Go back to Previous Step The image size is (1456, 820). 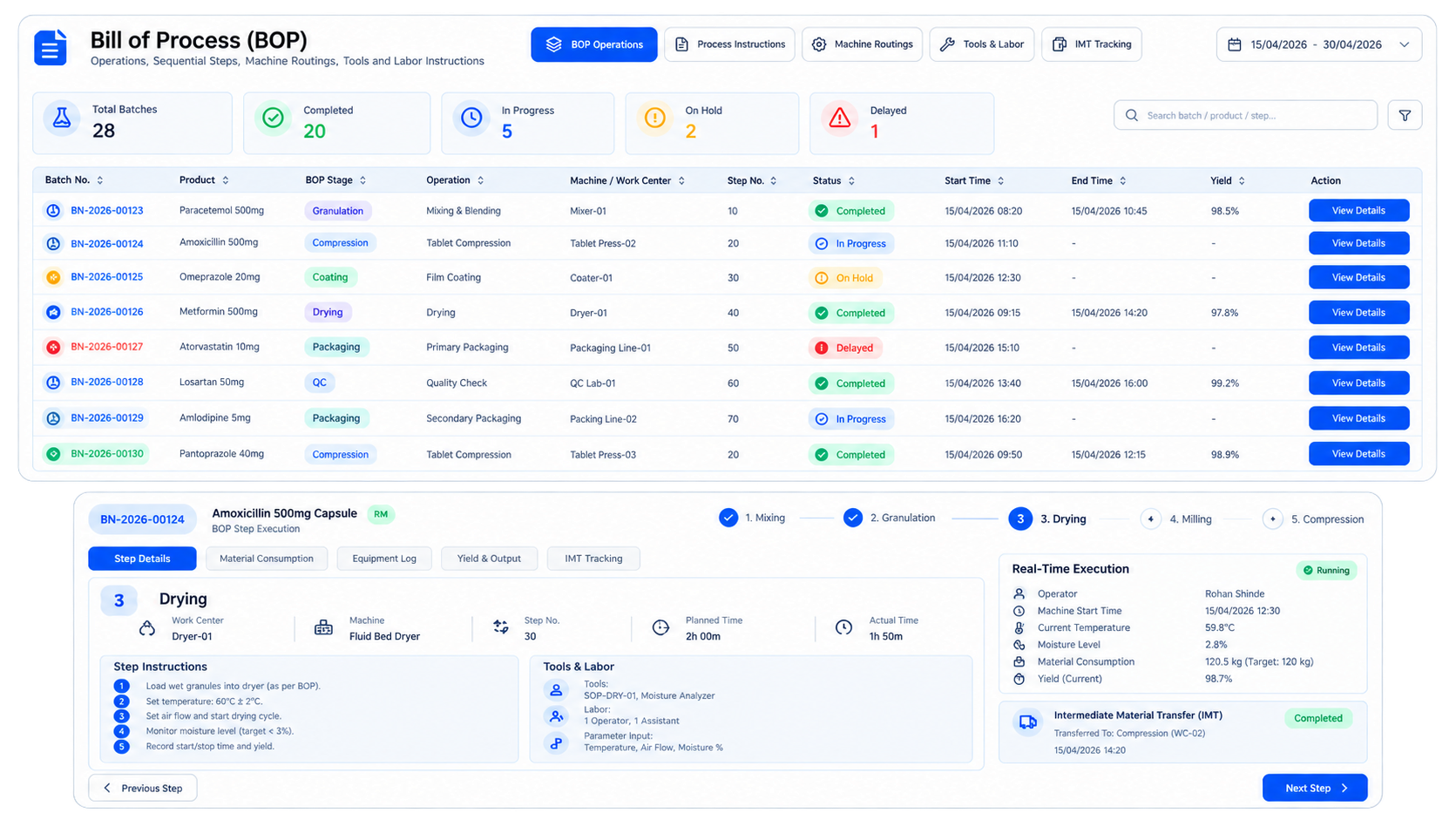(x=142, y=788)
